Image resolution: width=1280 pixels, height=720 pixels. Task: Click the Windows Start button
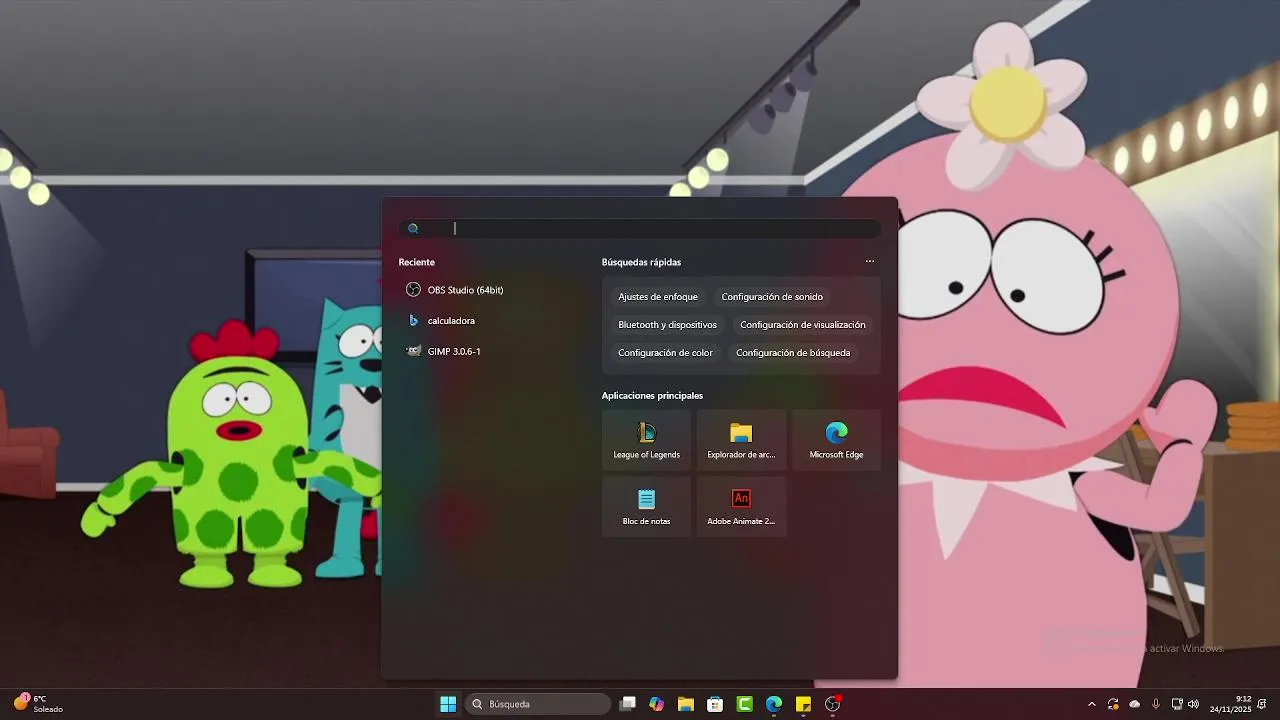point(448,704)
